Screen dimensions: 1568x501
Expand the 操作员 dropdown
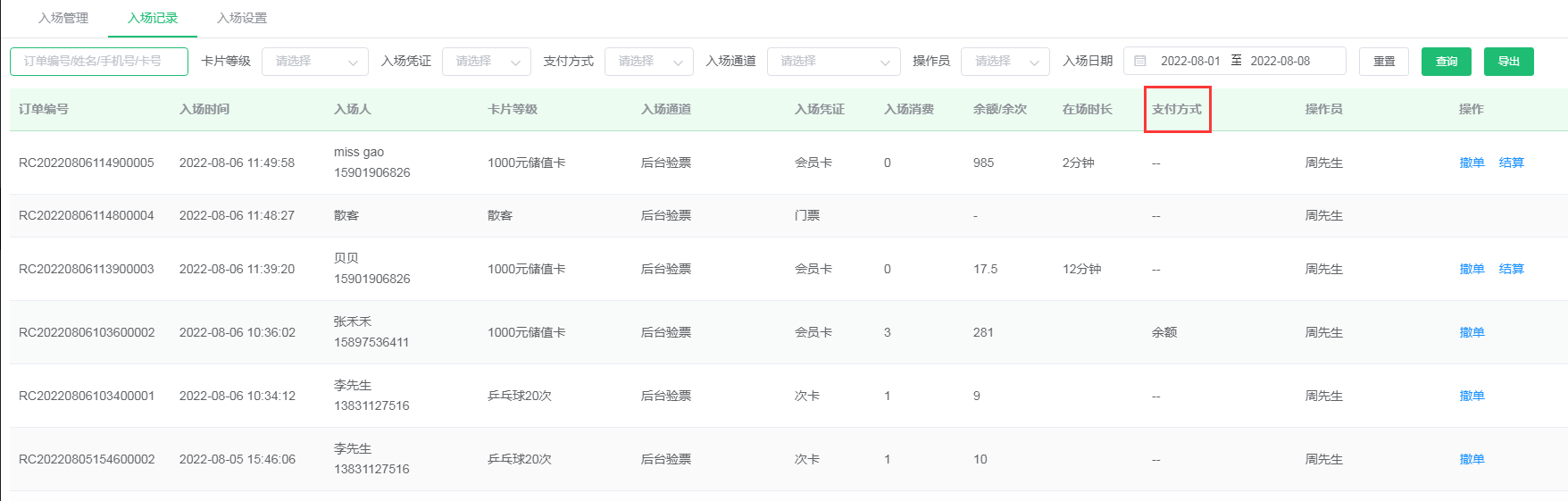1005,61
